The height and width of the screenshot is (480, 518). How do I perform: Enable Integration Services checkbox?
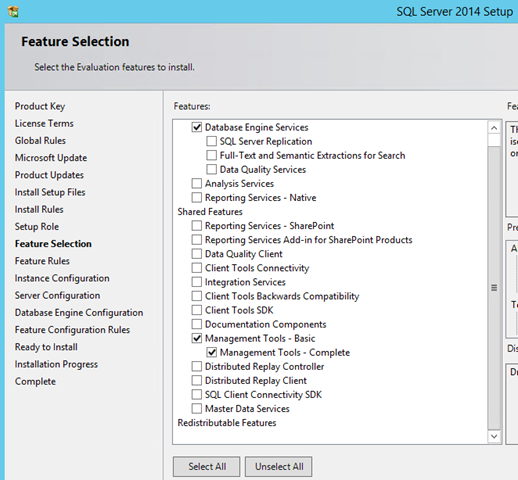pos(197,282)
